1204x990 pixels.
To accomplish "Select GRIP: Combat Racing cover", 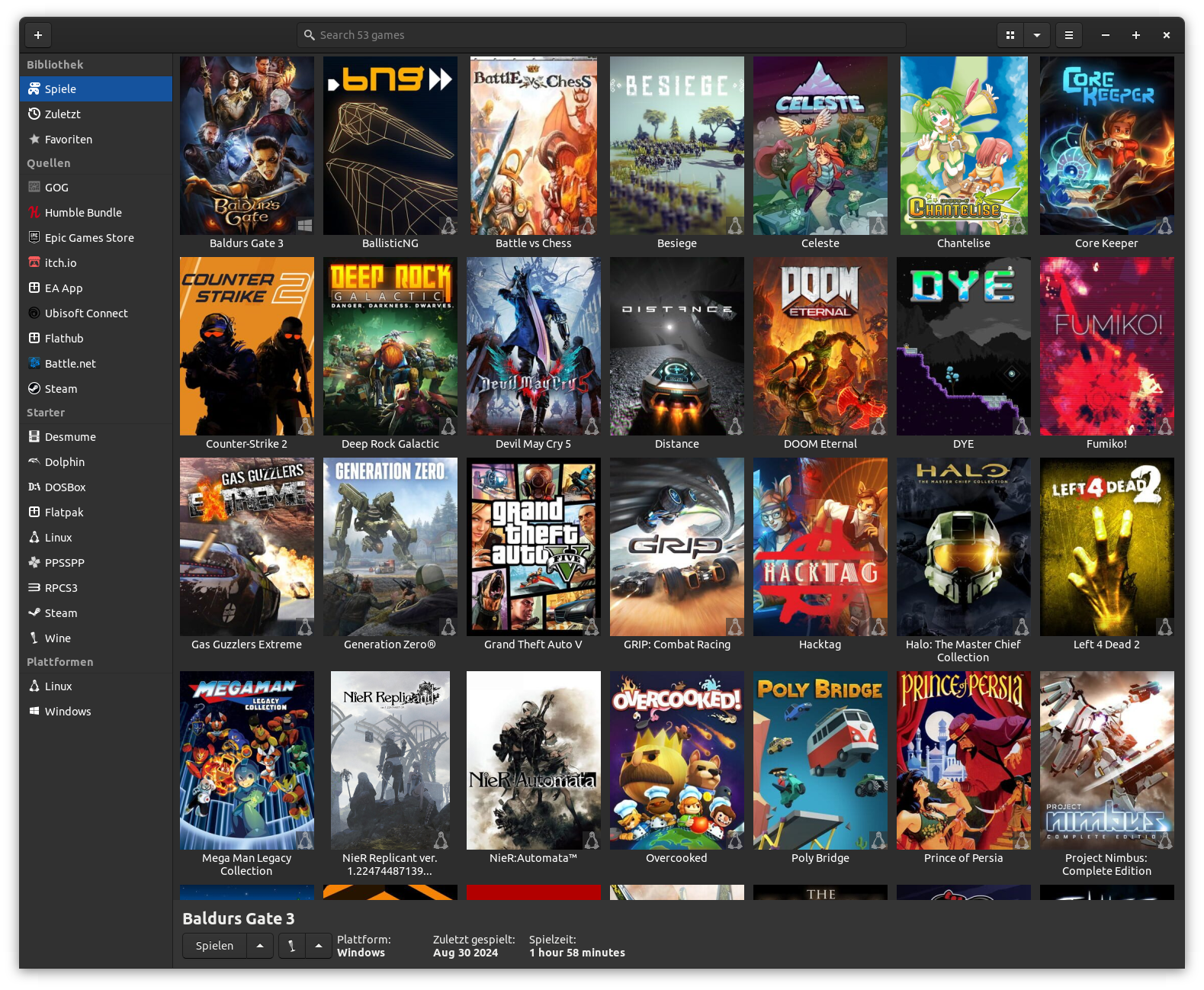I will pyautogui.click(x=677, y=547).
